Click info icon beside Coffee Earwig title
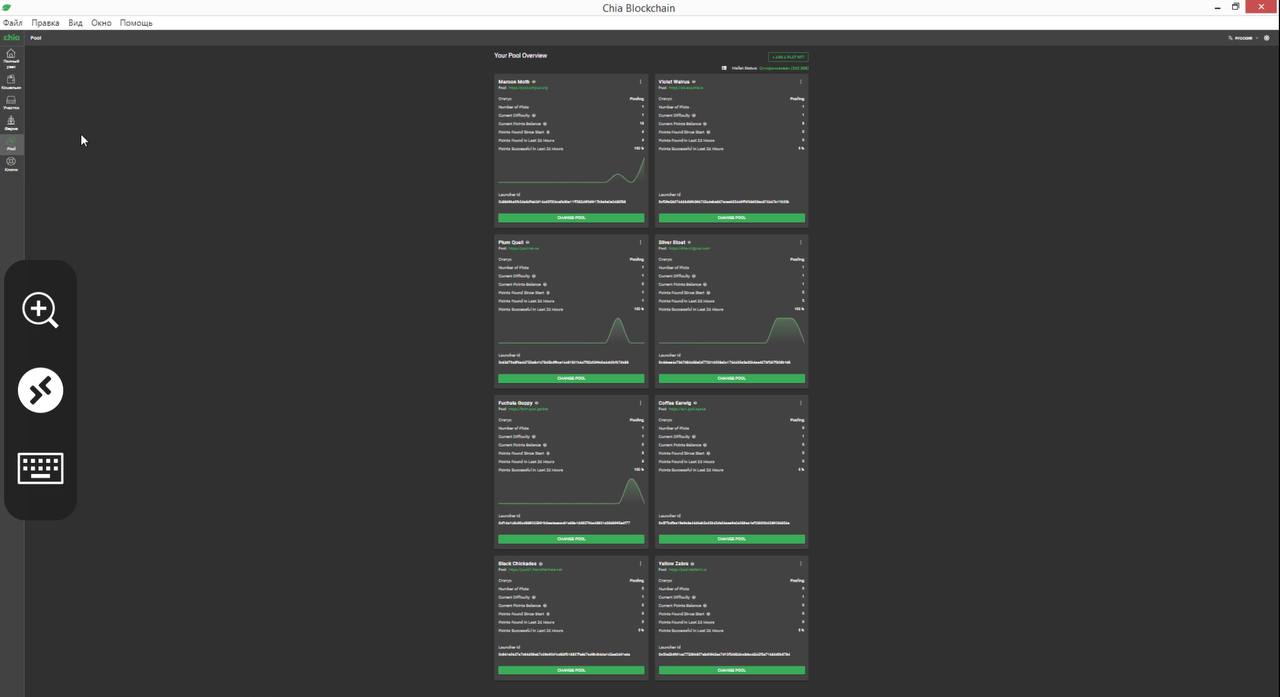Screen dimensions: 1280x697 click(695, 403)
